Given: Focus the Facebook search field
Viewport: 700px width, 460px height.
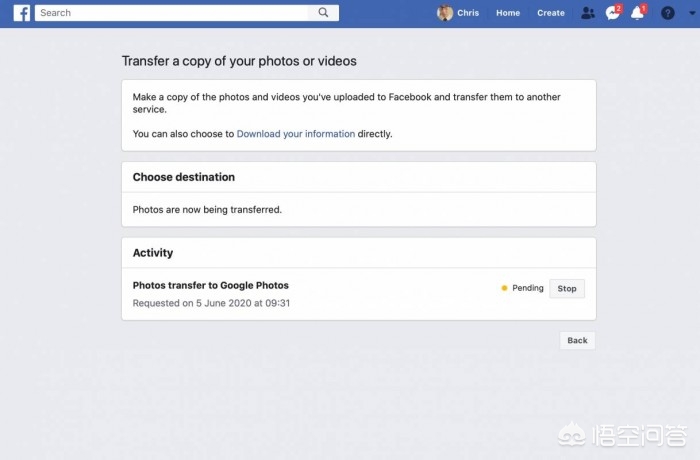Looking at the screenshot, I should 175,13.
